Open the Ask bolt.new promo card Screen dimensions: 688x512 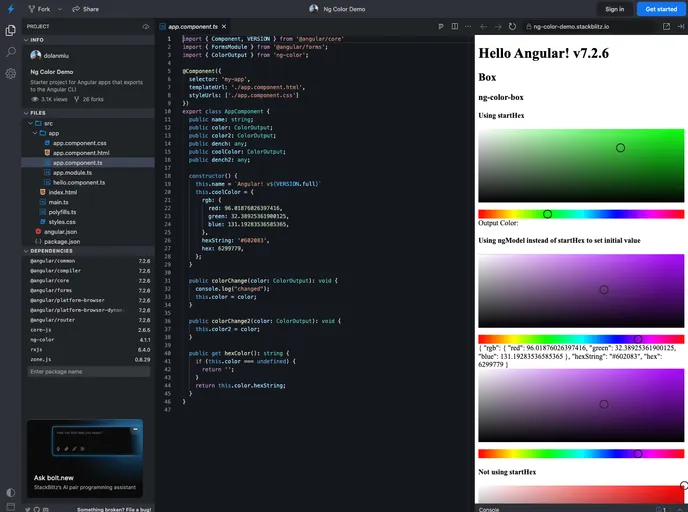pyautogui.click(x=85, y=458)
